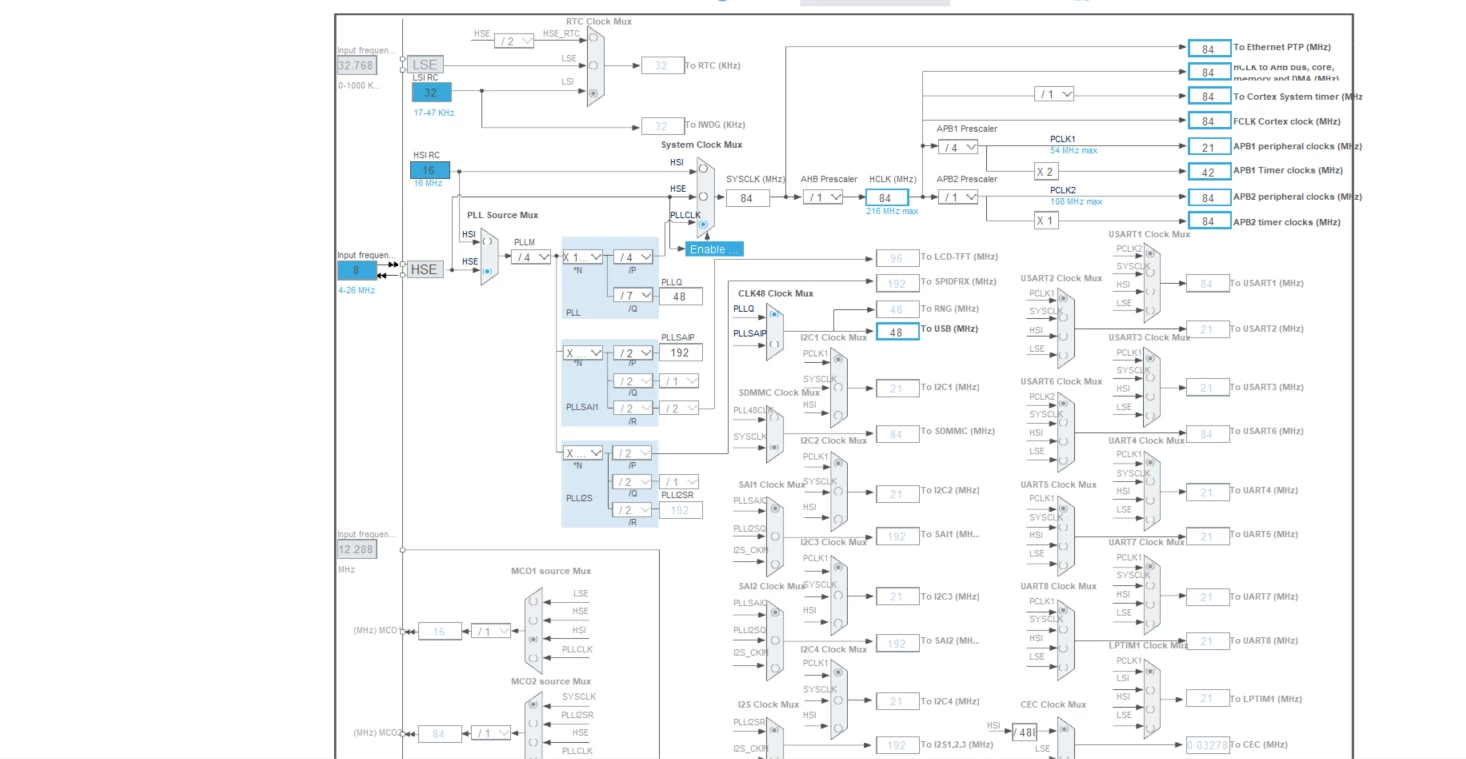Click the X 2 APB1 timer multiplier box
Viewport: 1466px width, 759px height.
click(x=1046, y=171)
